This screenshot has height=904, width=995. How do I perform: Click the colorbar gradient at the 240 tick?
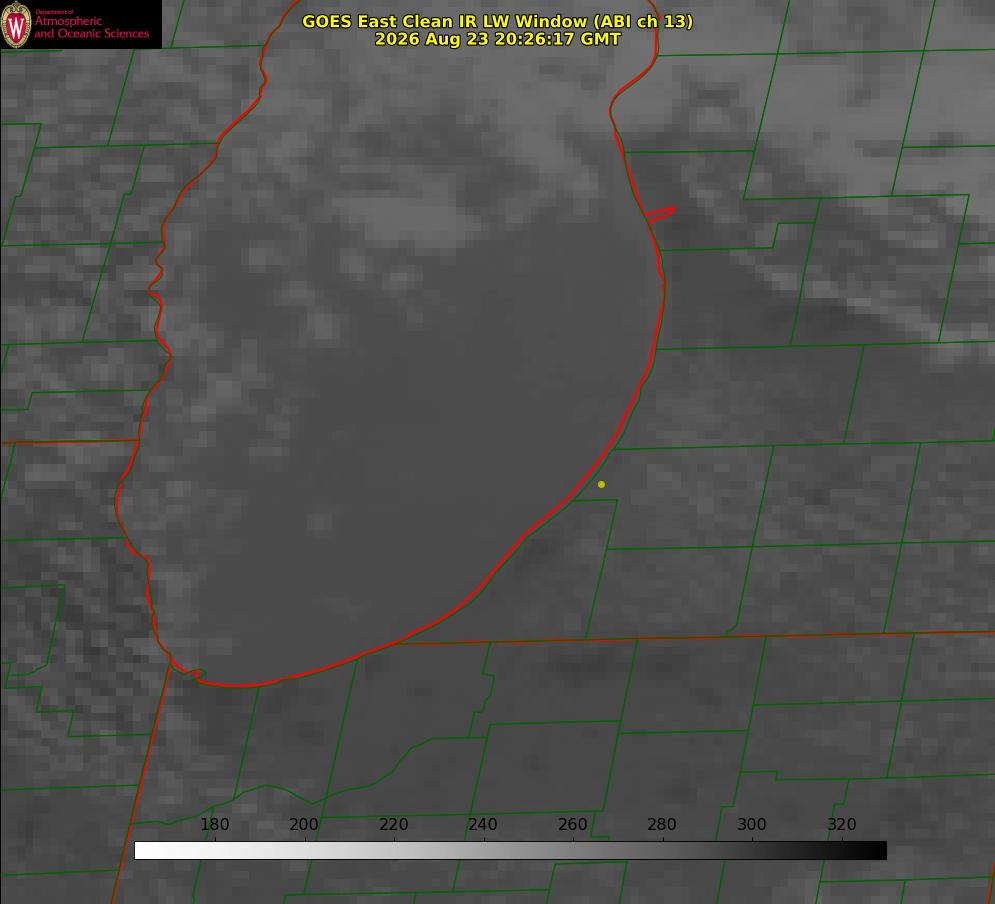pyautogui.click(x=484, y=851)
